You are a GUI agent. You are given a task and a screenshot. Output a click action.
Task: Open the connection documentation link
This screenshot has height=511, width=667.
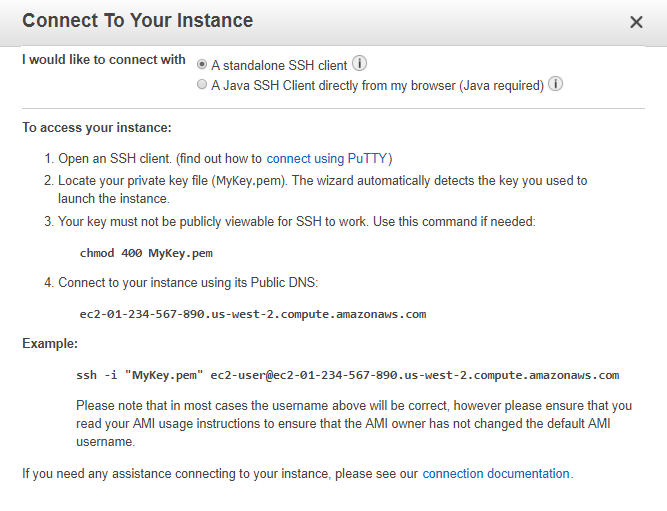coord(496,474)
